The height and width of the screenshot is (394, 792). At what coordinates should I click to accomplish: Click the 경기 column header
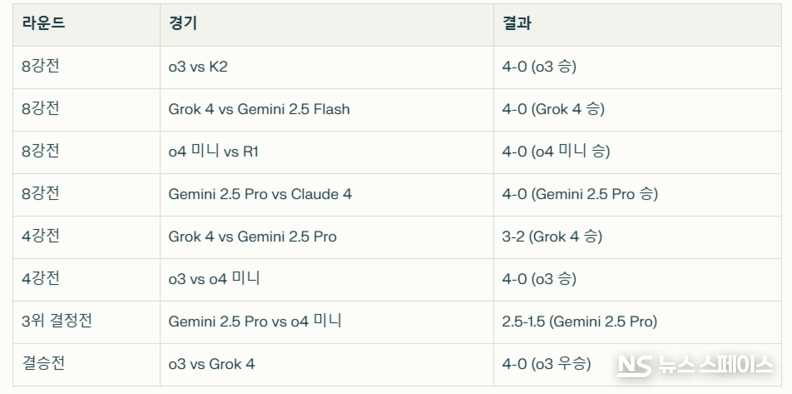(327, 25)
